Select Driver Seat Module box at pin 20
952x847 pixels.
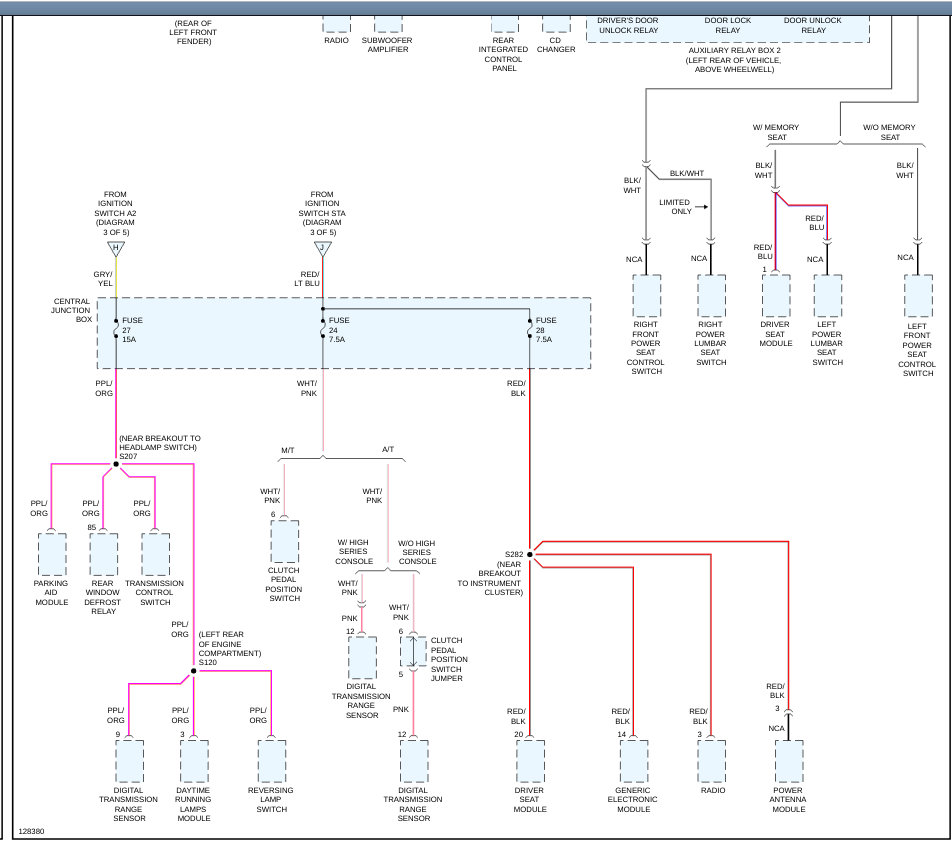click(x=530, y=761)
